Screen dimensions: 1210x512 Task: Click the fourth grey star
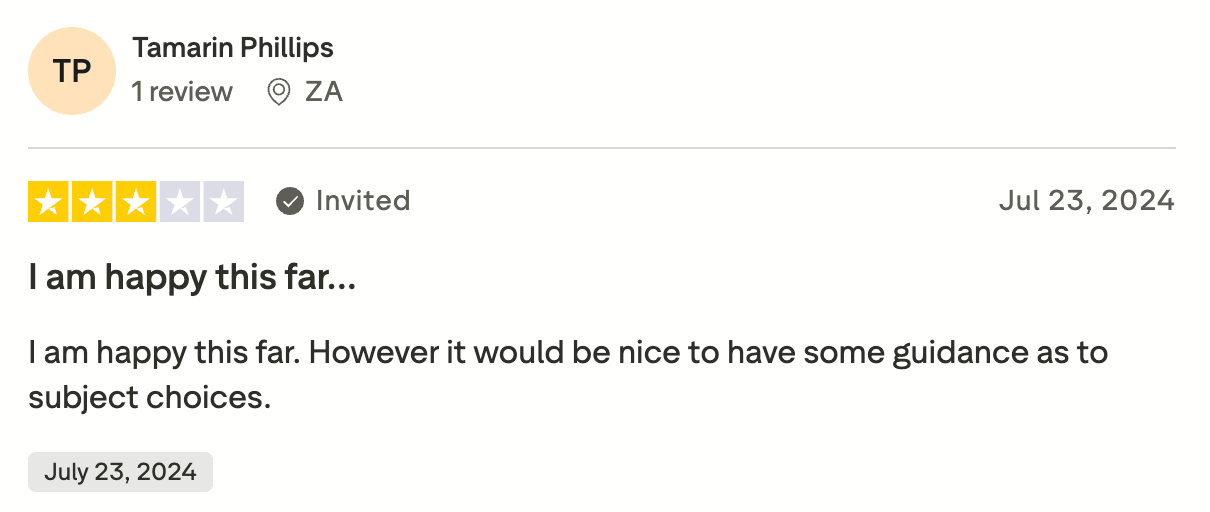click(x=181, y=201)
